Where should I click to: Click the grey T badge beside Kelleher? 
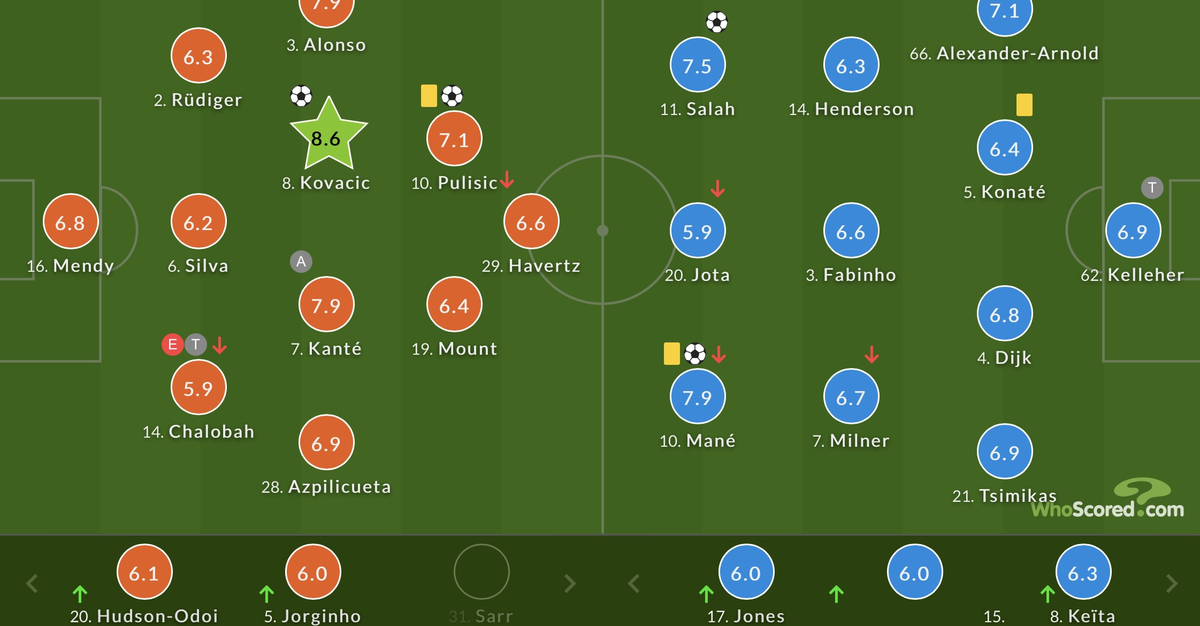point(1152,188)
